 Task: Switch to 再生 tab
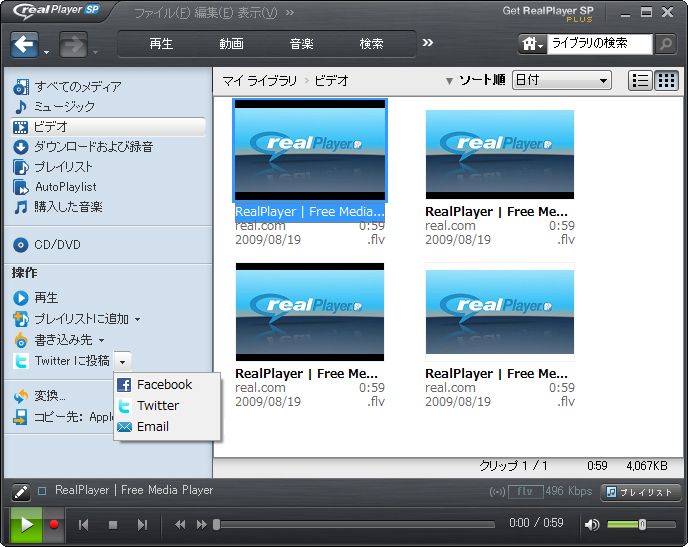161,43
